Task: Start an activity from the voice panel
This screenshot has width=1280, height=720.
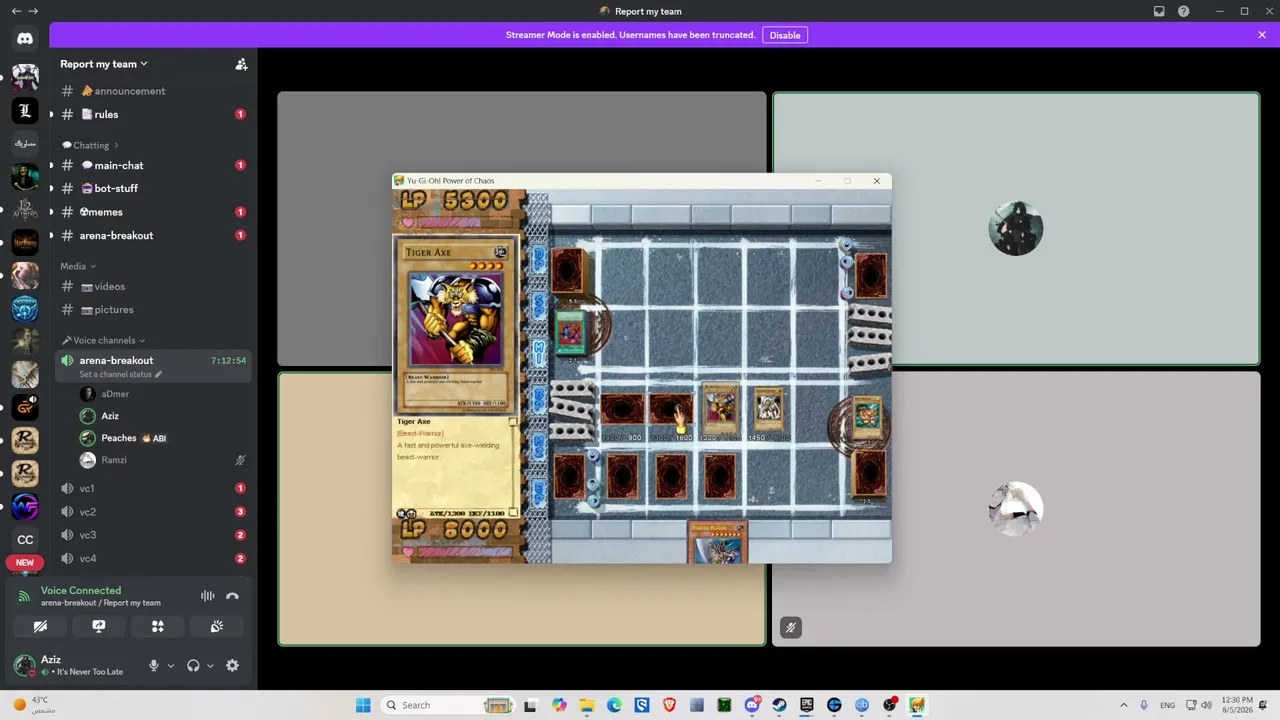Action: (157, 627)
